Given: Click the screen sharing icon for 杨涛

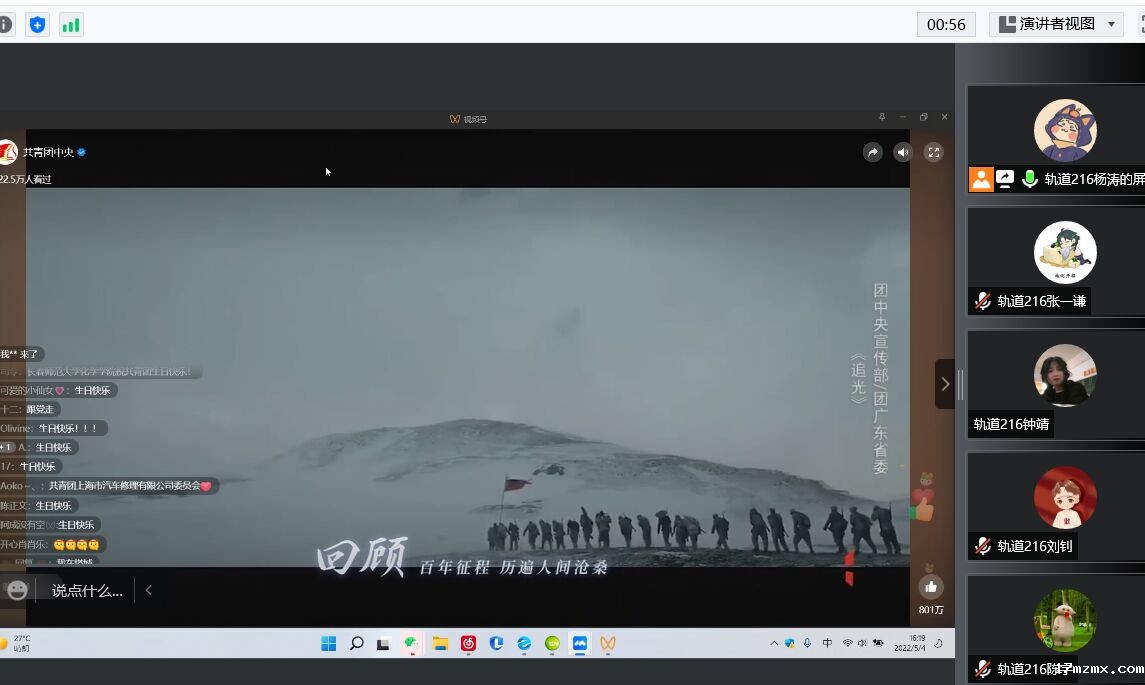Looking at the screenshot, I should (1006, 179).
